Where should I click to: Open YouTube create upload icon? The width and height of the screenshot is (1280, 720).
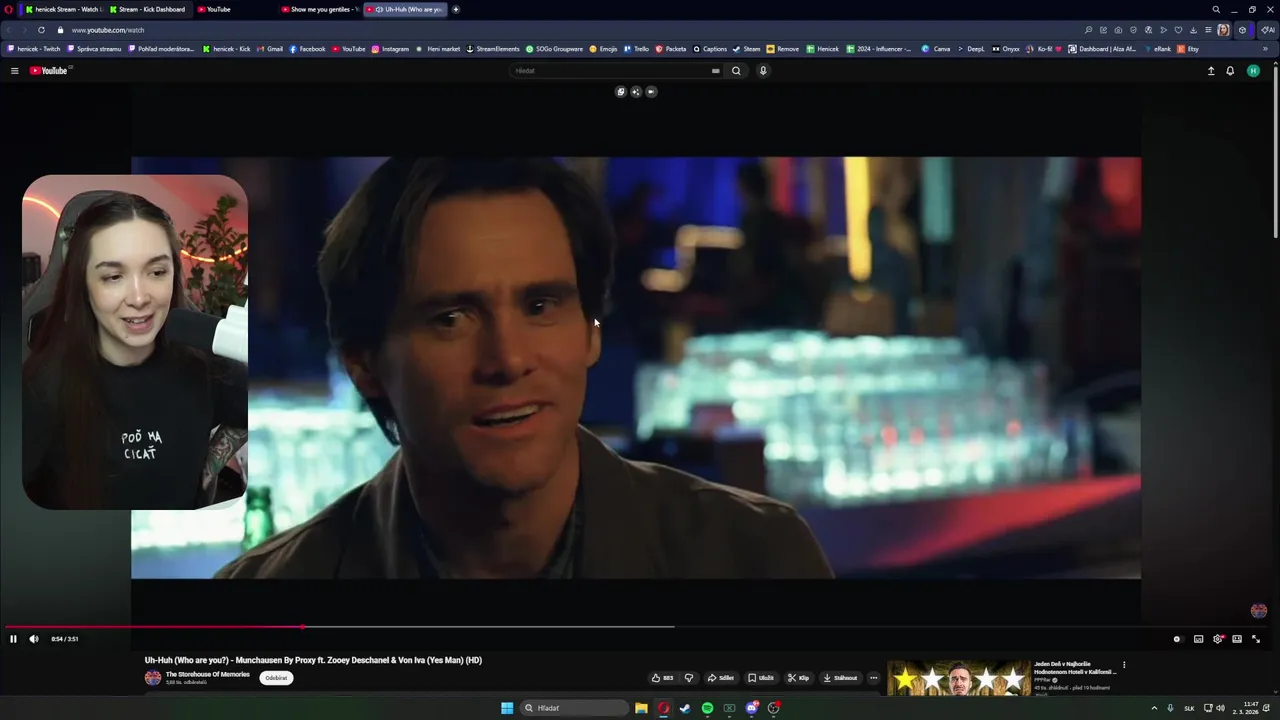(x=1211, y=71)
